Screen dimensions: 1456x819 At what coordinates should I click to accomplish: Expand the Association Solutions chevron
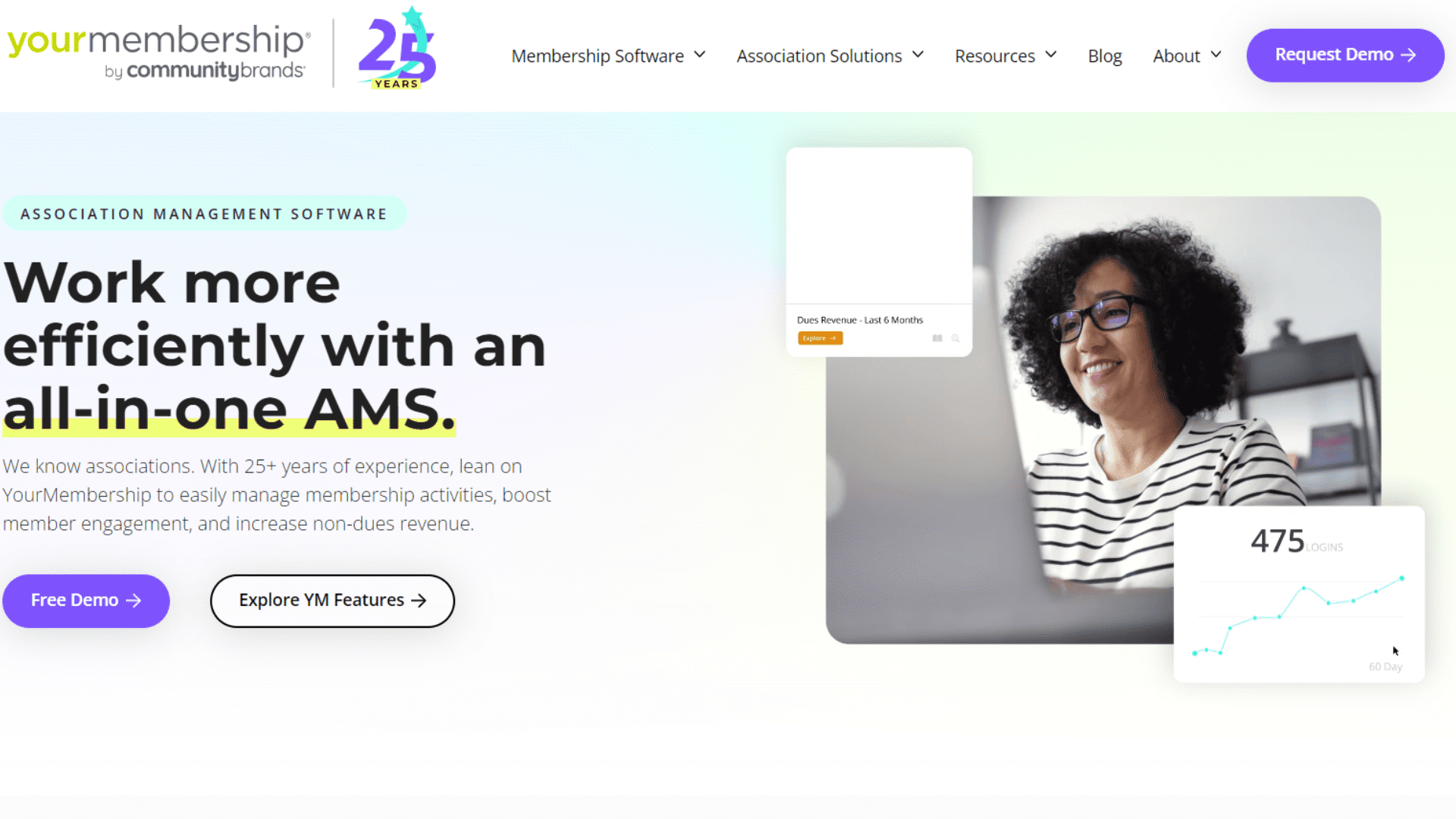[918, 55]
